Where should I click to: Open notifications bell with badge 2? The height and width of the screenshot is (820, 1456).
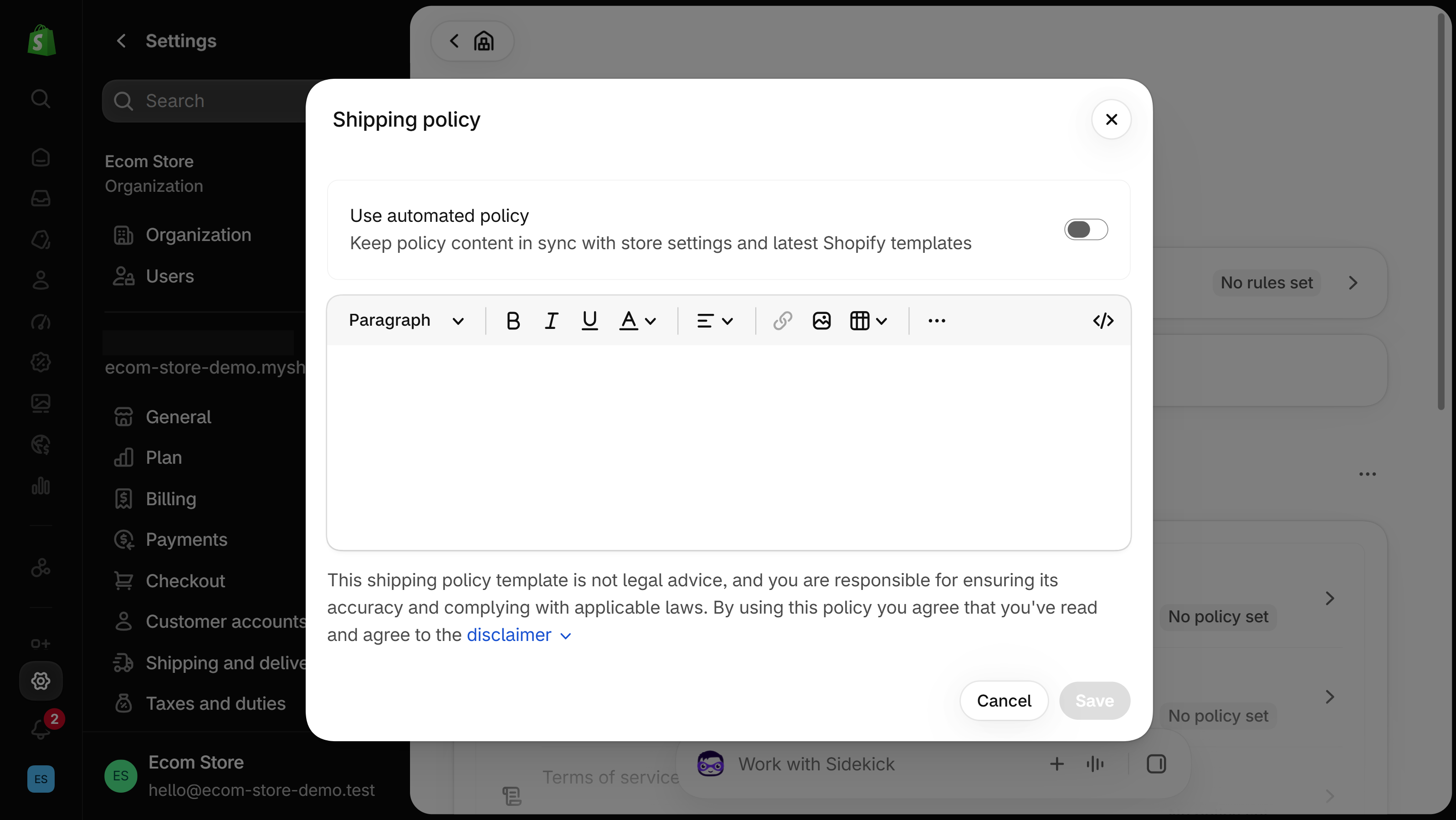[x=43, y=726]
